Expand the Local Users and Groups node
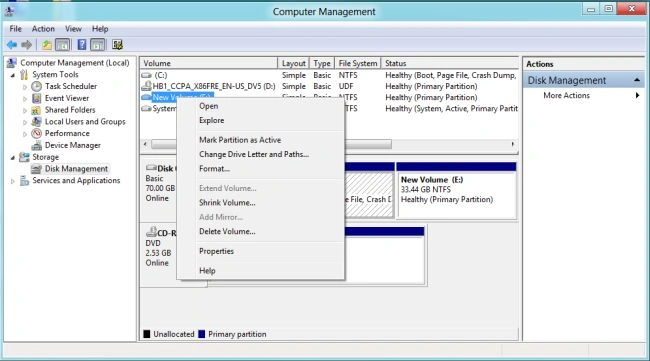The height and width of the screenshot is (361, 650). [x=25, y=122]
